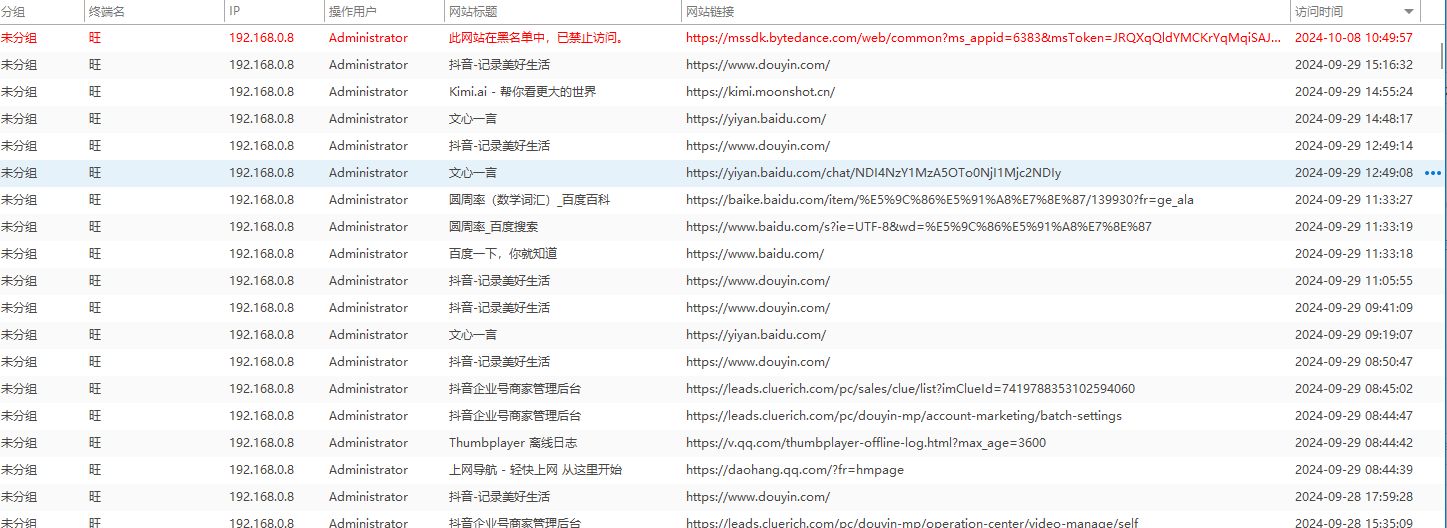Select the daohang.qq.com/?fr=hmpage URL cell
Image resolution: width=1447 pixels, height=528 pixels.
[795, 470]
